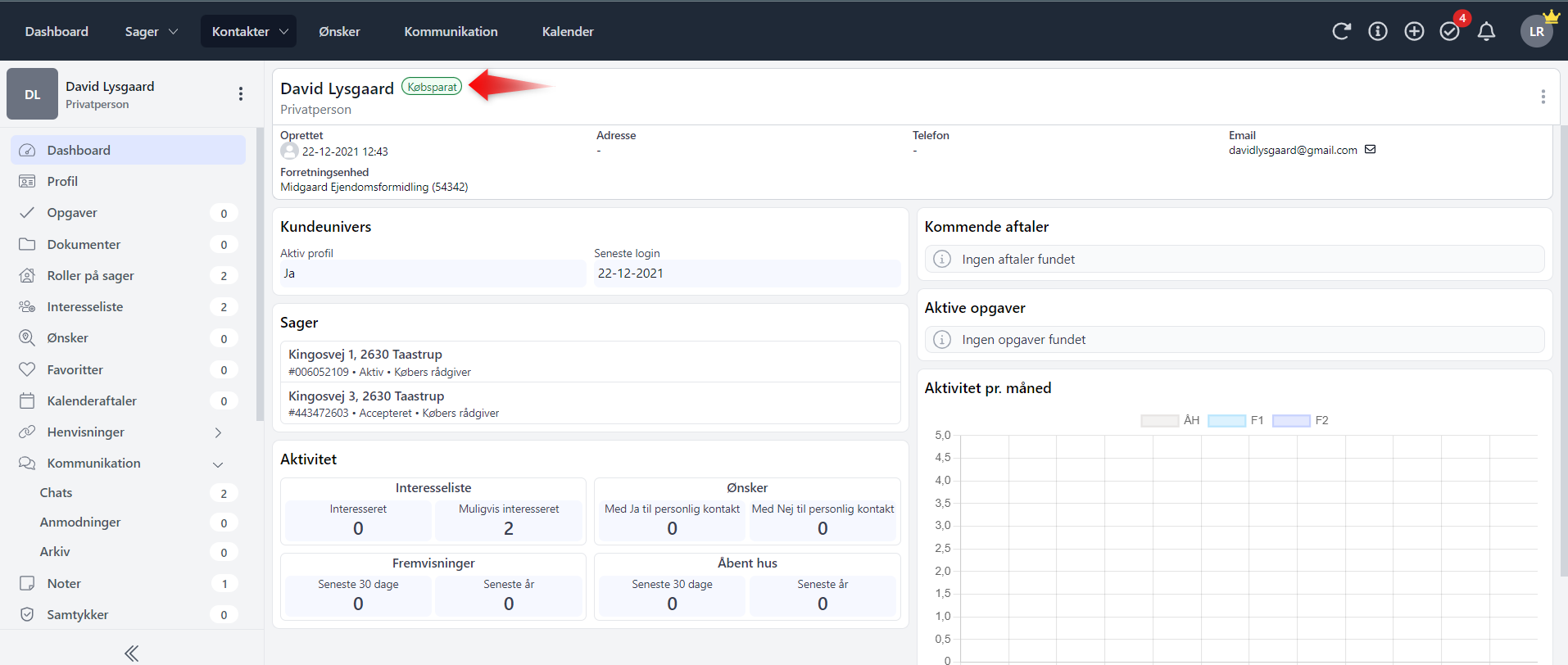Collapse sidebar with double chevron icon
The image size is (1568, 665).
(x=131, y=653)
